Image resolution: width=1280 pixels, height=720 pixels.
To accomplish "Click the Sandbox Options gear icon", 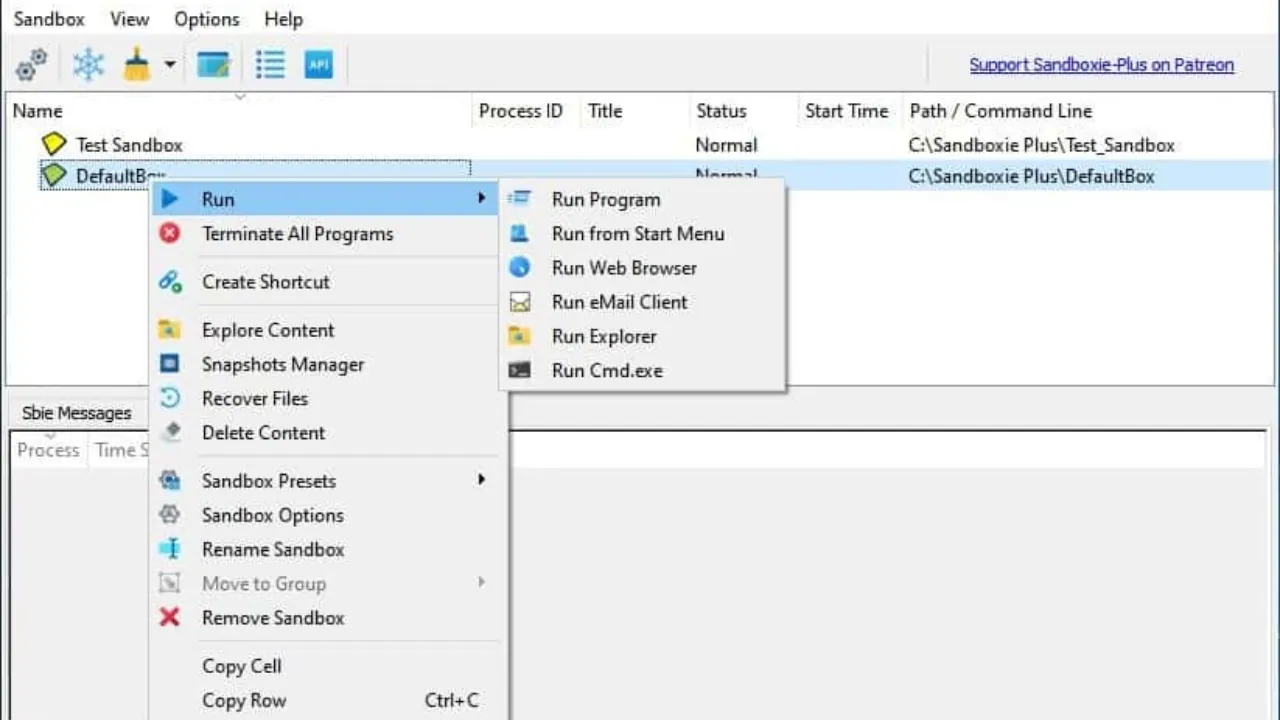I will [x=170, y=515].
